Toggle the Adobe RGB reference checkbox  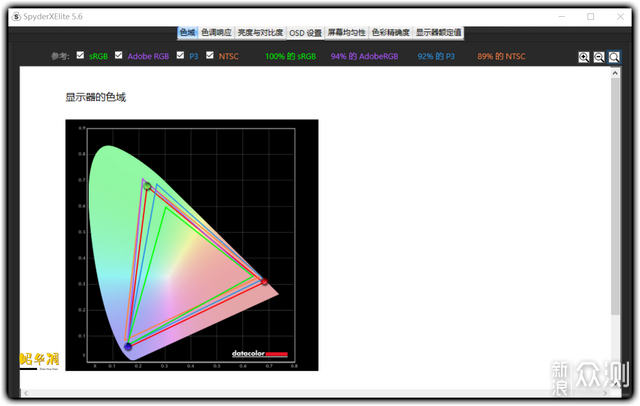118,55
